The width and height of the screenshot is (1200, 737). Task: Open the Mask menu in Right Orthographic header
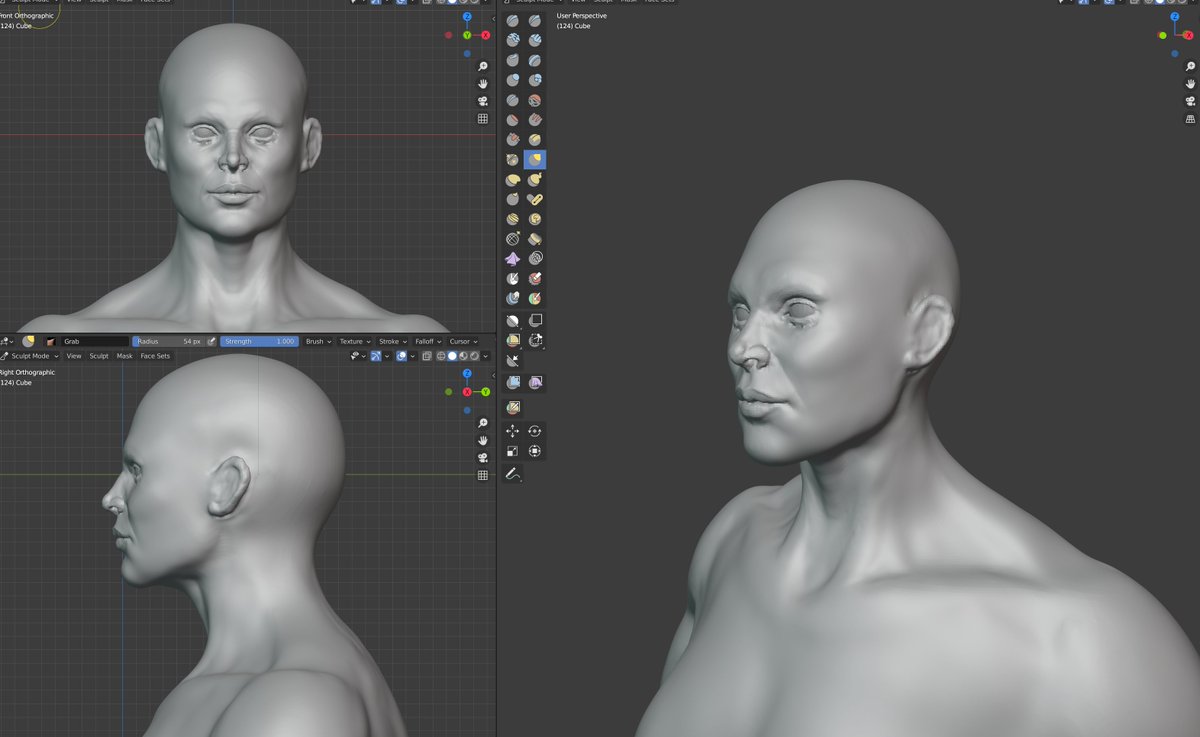coord(124,356)
